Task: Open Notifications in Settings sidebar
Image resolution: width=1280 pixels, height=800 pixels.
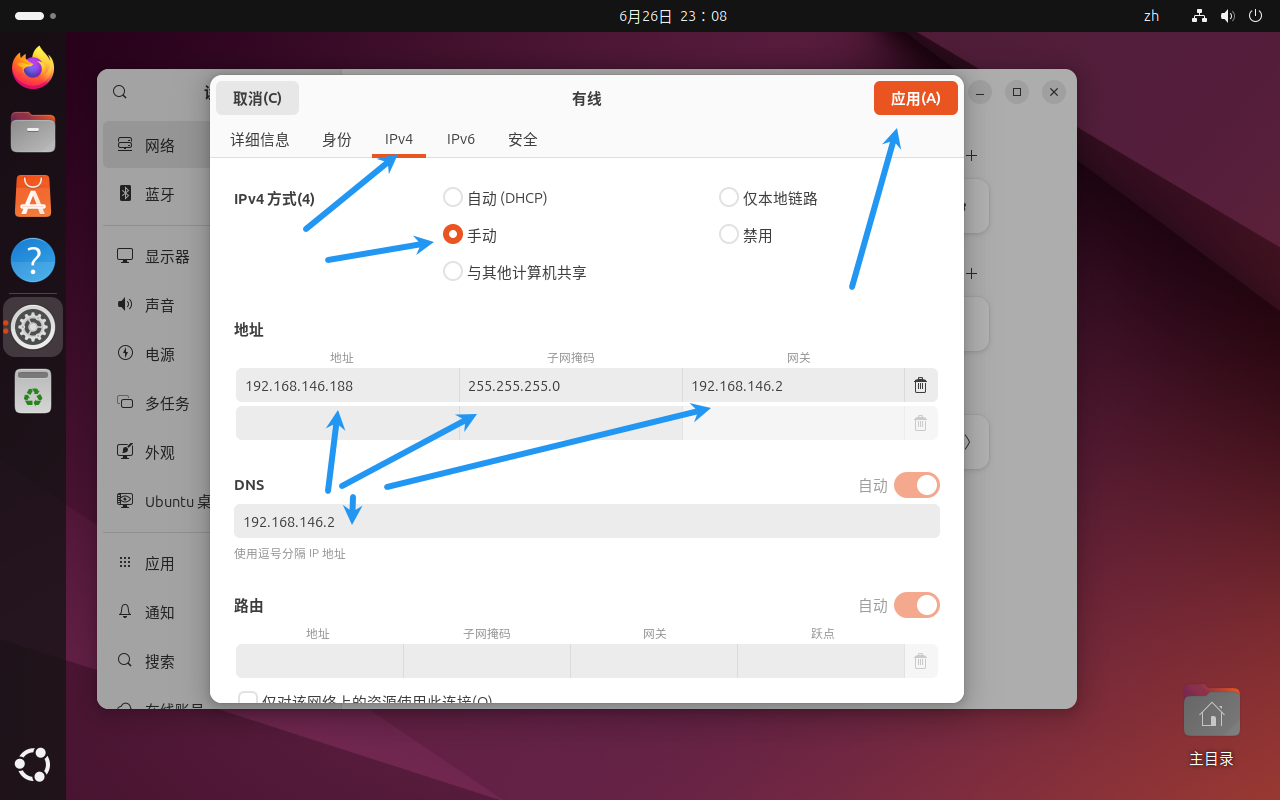Action: coord(156,612)
